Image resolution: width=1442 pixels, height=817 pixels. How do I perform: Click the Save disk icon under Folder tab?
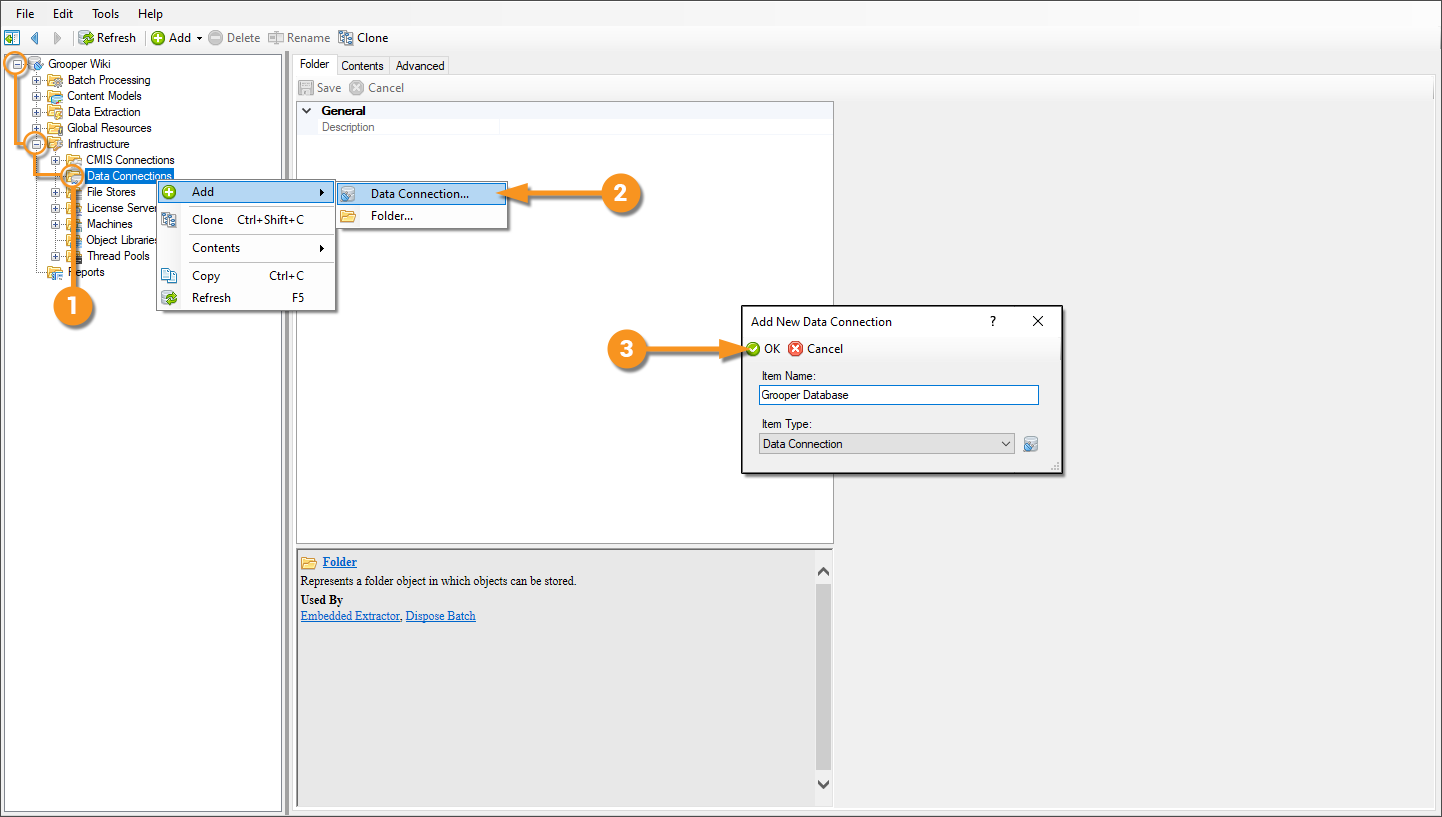[x=306, y=88]
